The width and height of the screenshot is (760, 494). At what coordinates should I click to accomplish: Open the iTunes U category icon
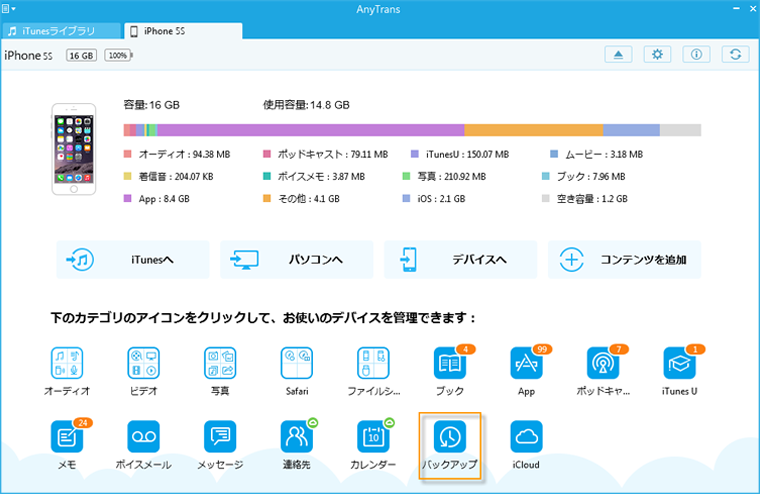click(x=680, y=363)
